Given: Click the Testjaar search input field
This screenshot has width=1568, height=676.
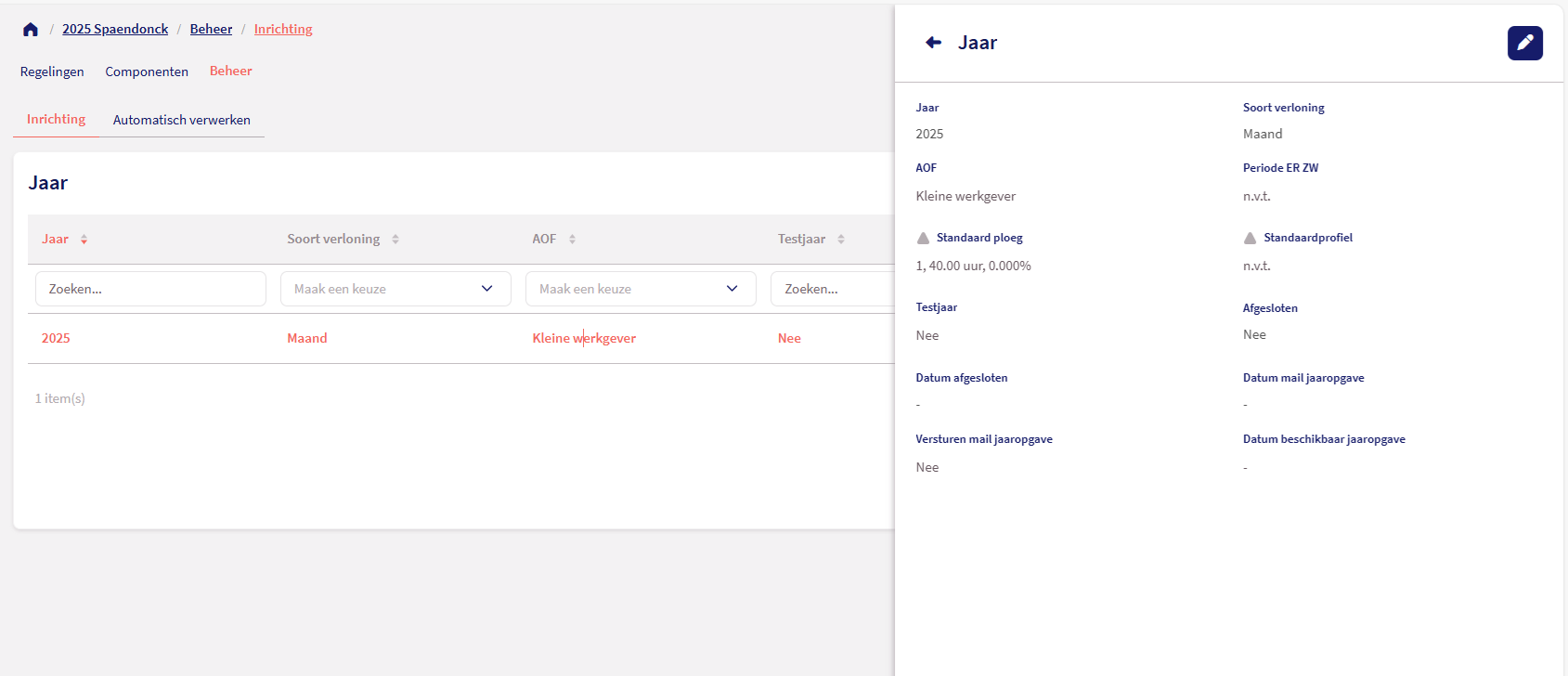Looking at the screenshot, I should tap(832, 289).
